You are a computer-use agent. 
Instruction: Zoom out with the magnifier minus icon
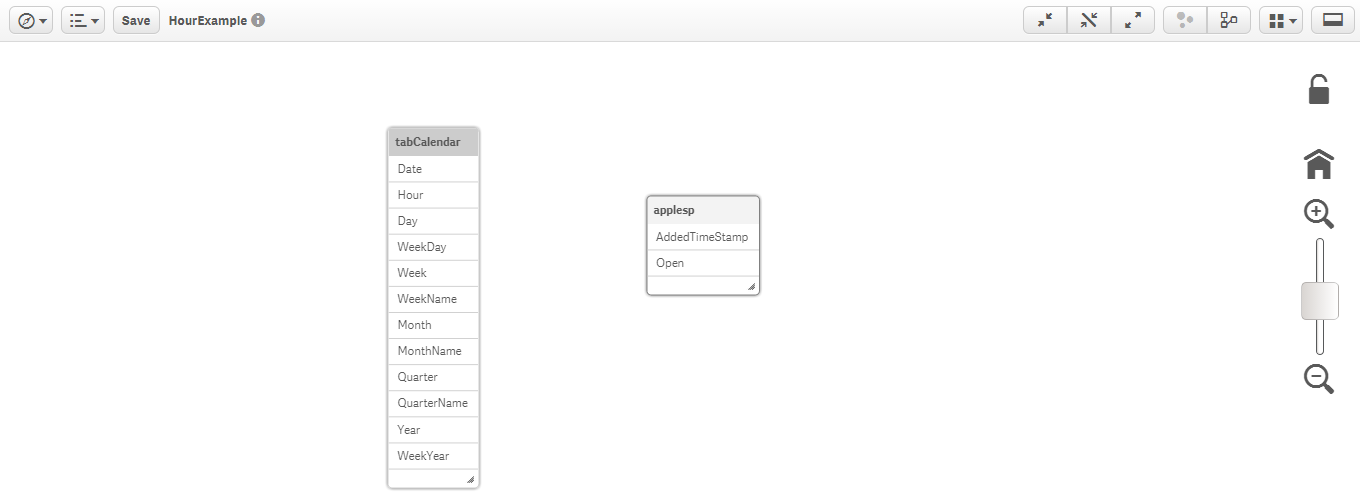(1318, 378)
